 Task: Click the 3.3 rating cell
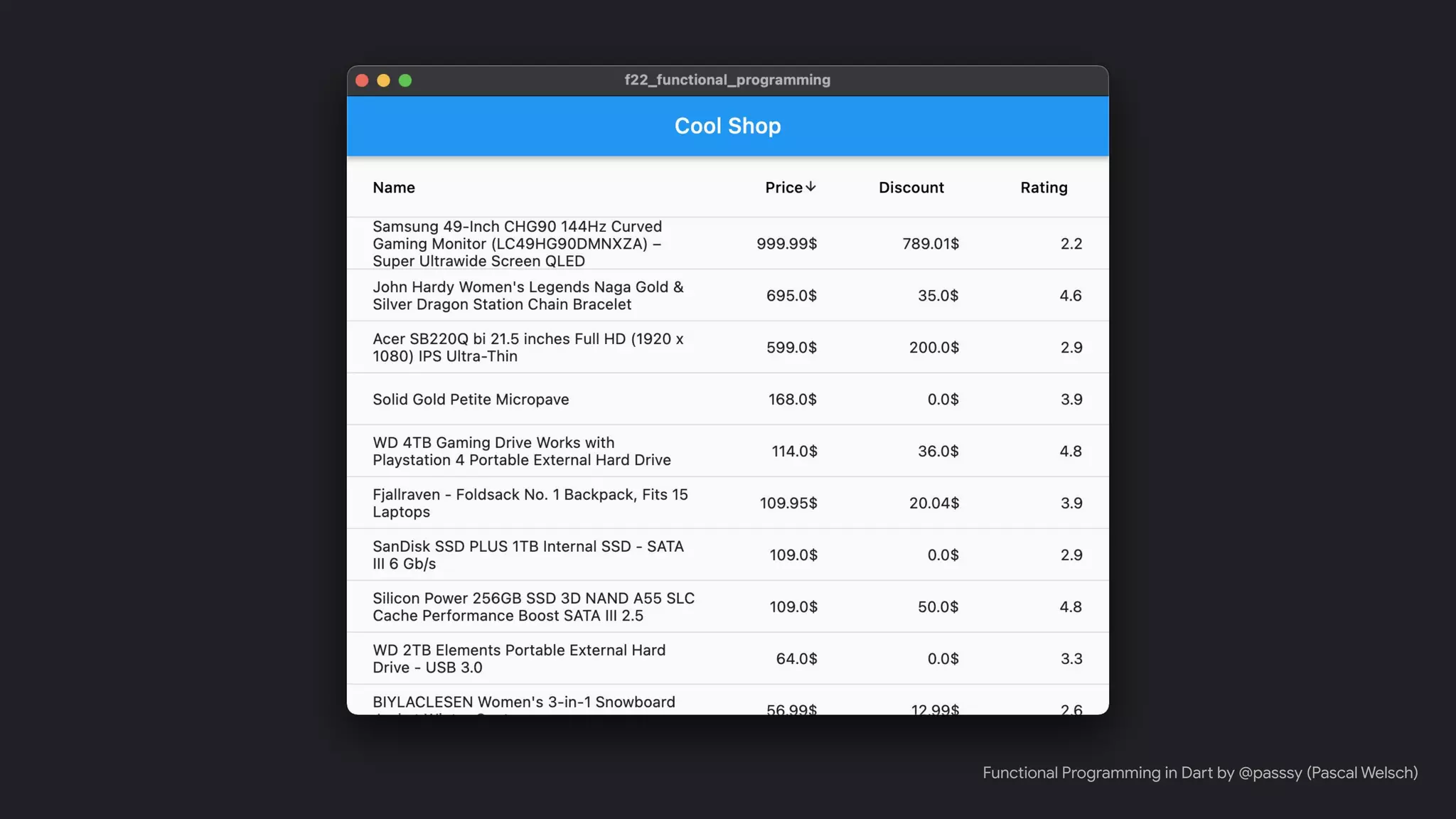[1071, 659]
